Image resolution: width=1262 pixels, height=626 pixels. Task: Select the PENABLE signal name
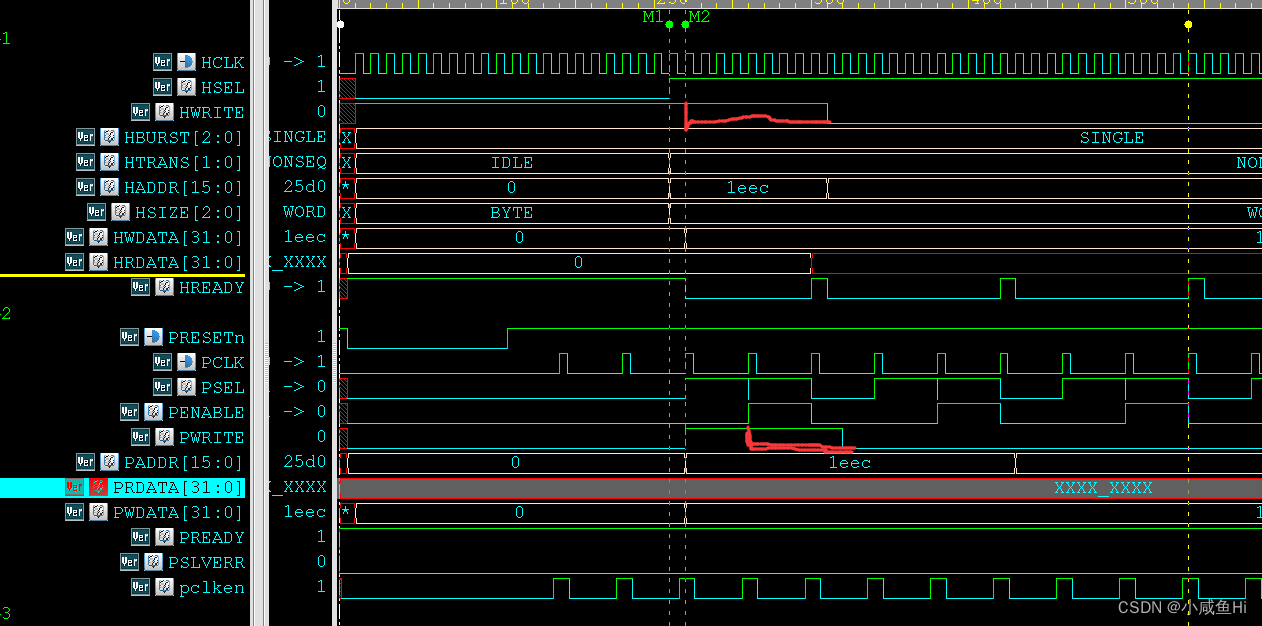tap(206, 411)
